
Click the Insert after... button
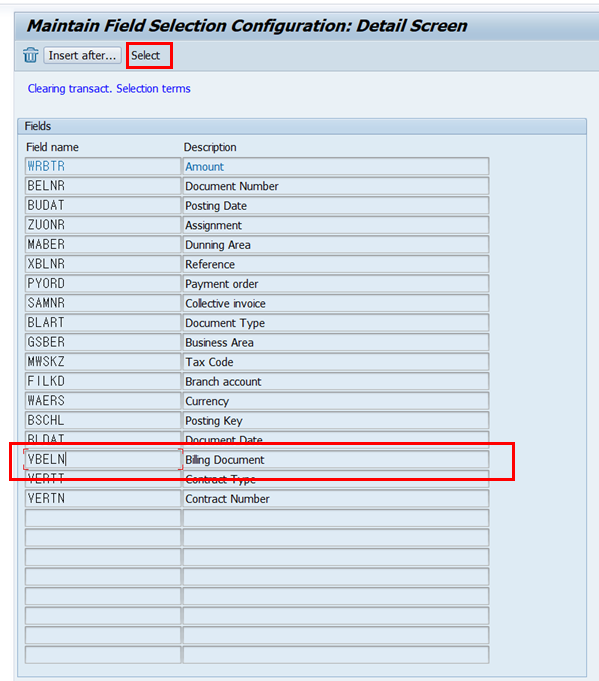(82, 56)
